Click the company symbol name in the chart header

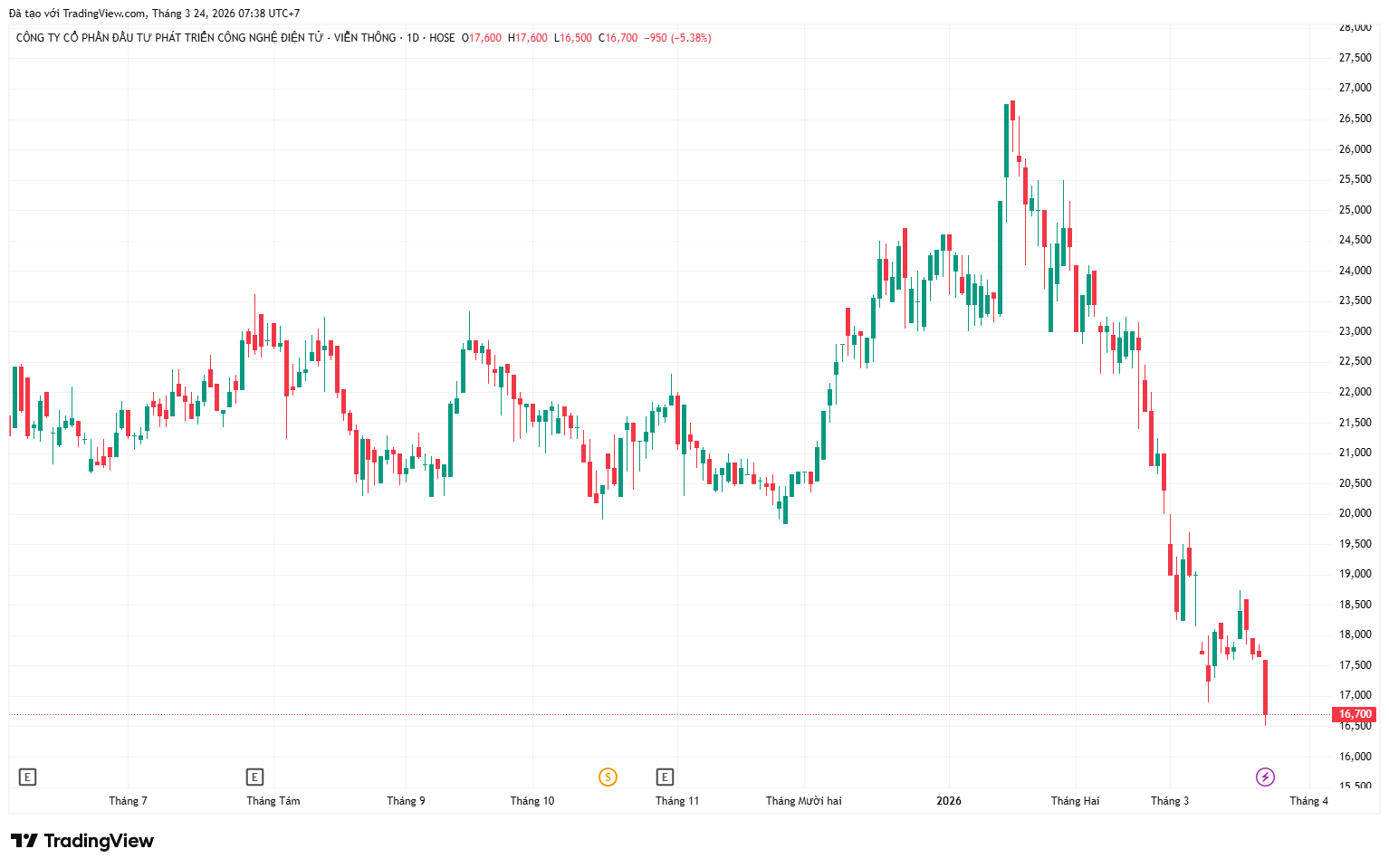click(x=206, y=38)
